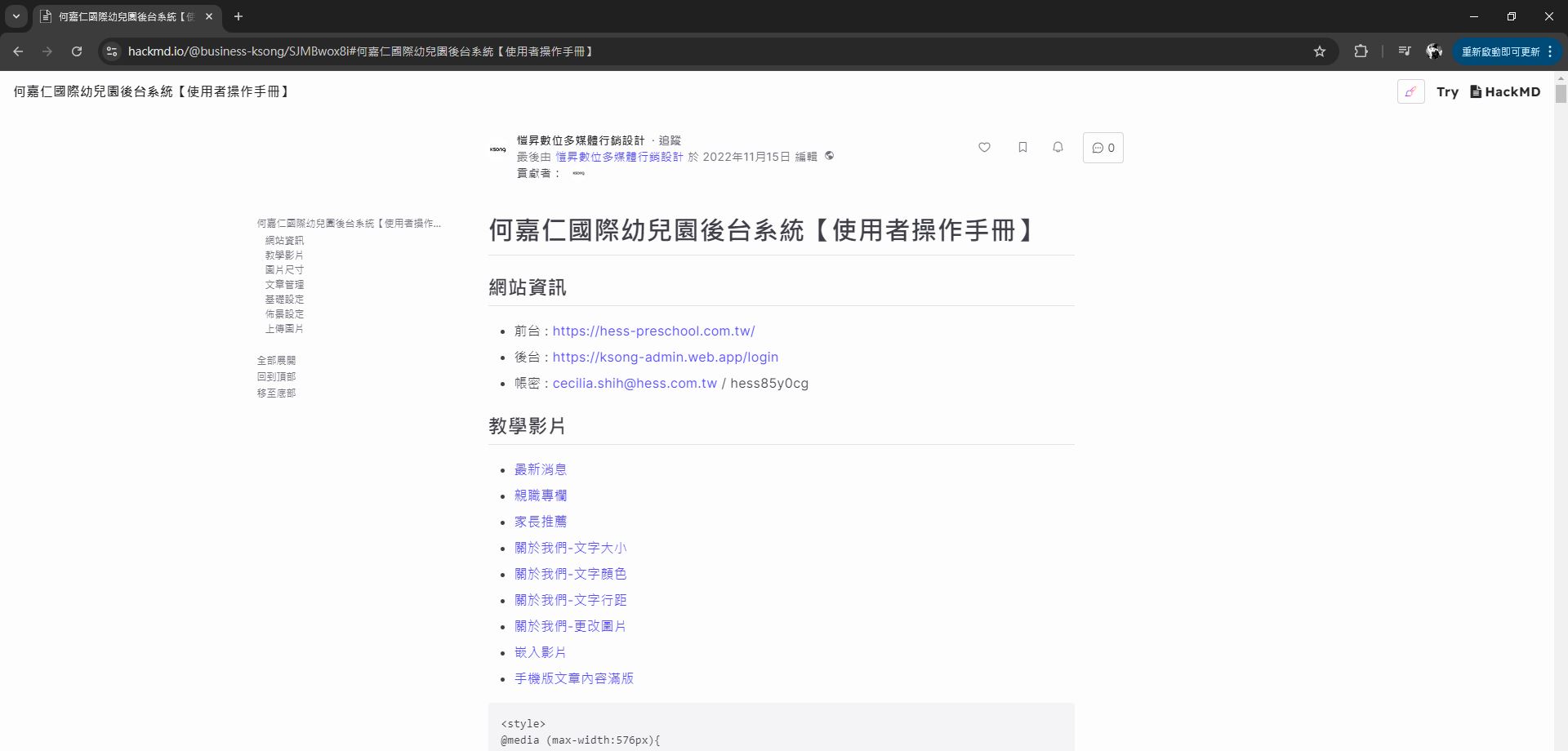The height and width of the screenshot is (751, 1568).
Task: Click 移至底部 to go to bottom
Action: click(276, 393)
